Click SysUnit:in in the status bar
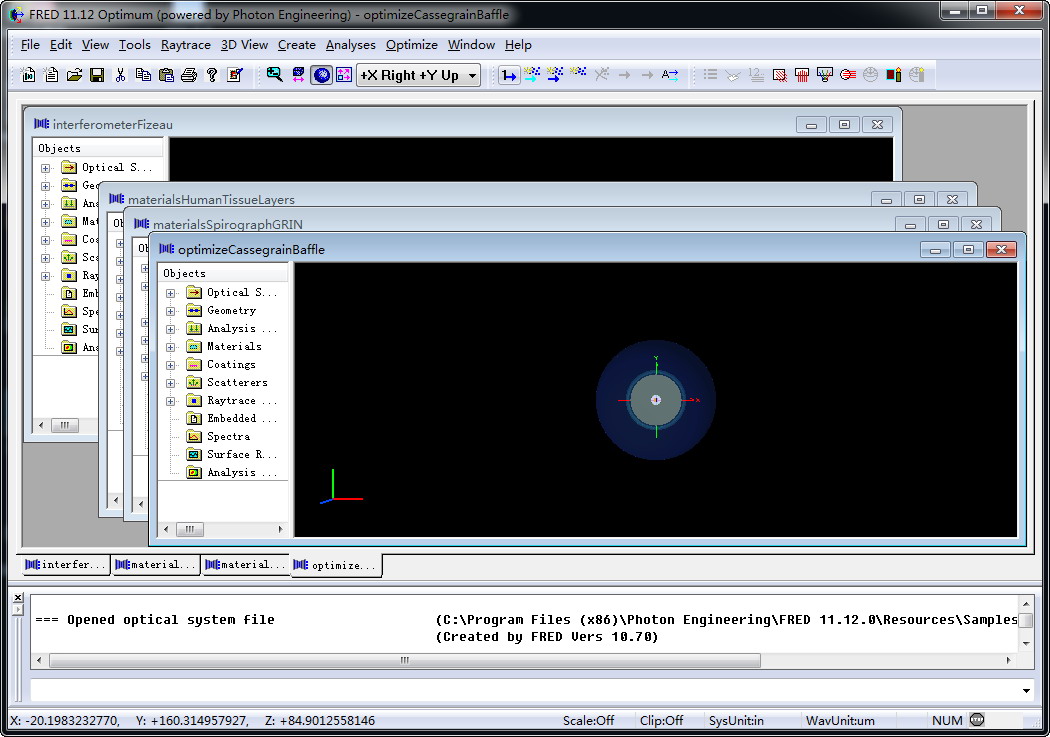The image size is (1050, 737). (x=736, y=721)
